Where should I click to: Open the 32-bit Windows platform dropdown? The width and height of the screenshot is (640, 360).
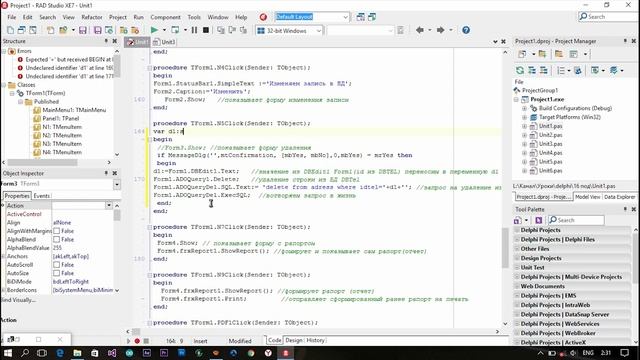[x=318, y=31]
